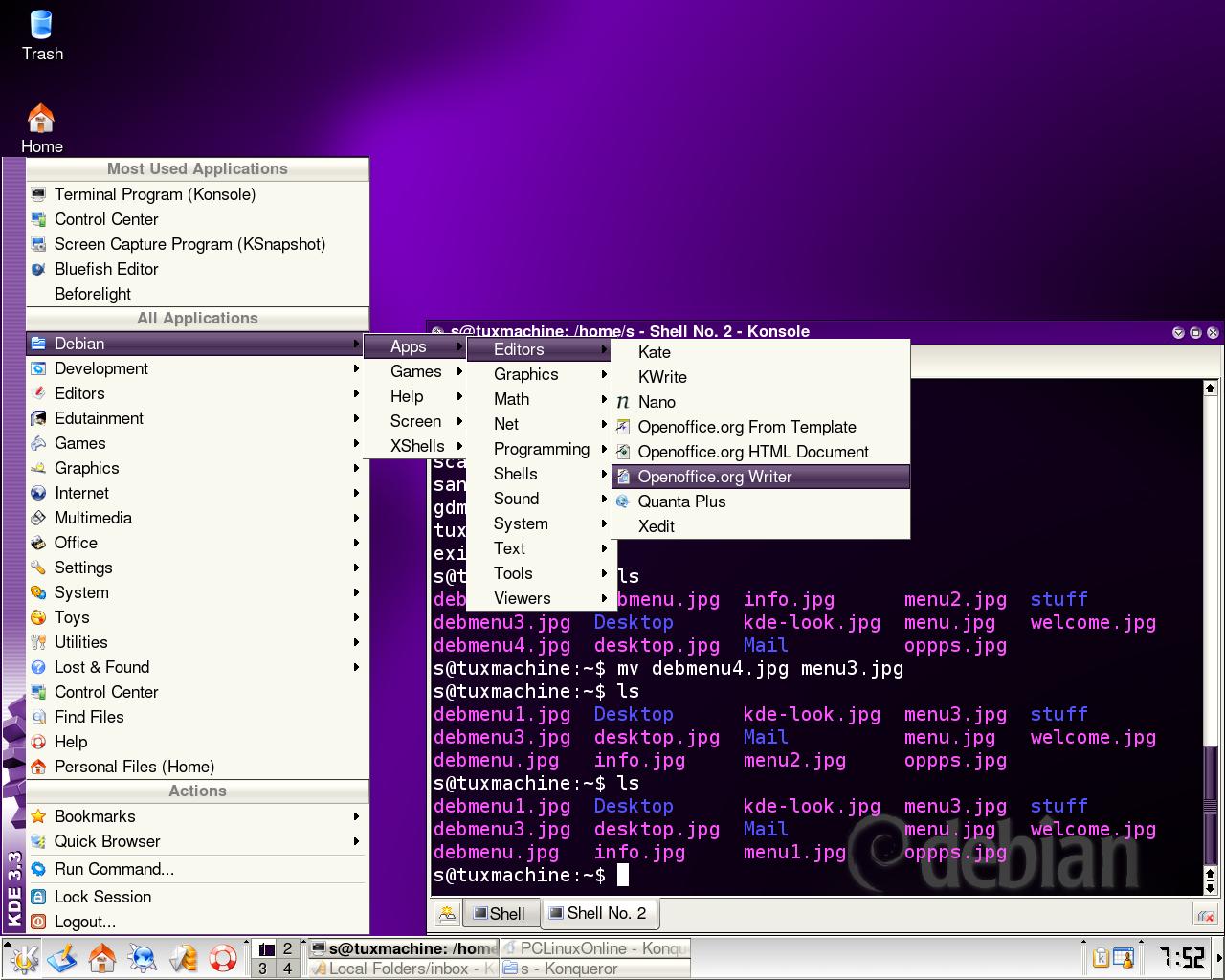Expand the Utilities submenu

[x=197, y=642]
